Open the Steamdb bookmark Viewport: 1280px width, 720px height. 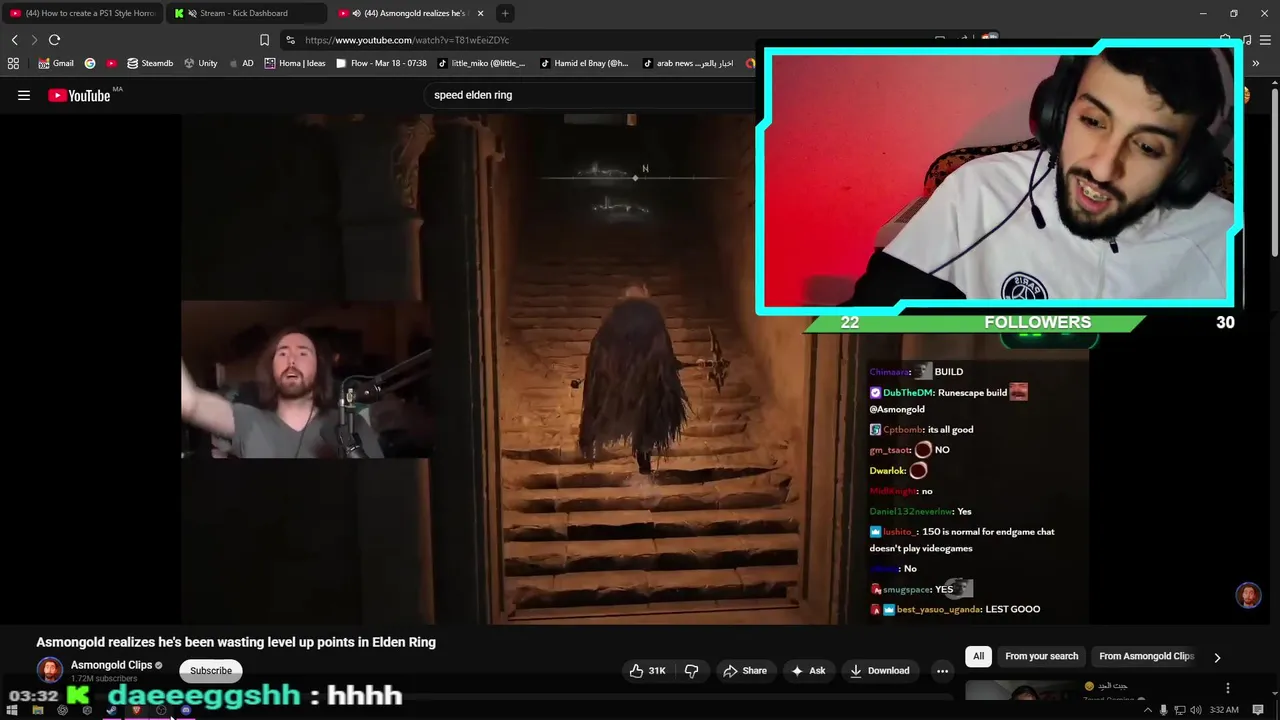pyautogui.click(x=150, y=63)
